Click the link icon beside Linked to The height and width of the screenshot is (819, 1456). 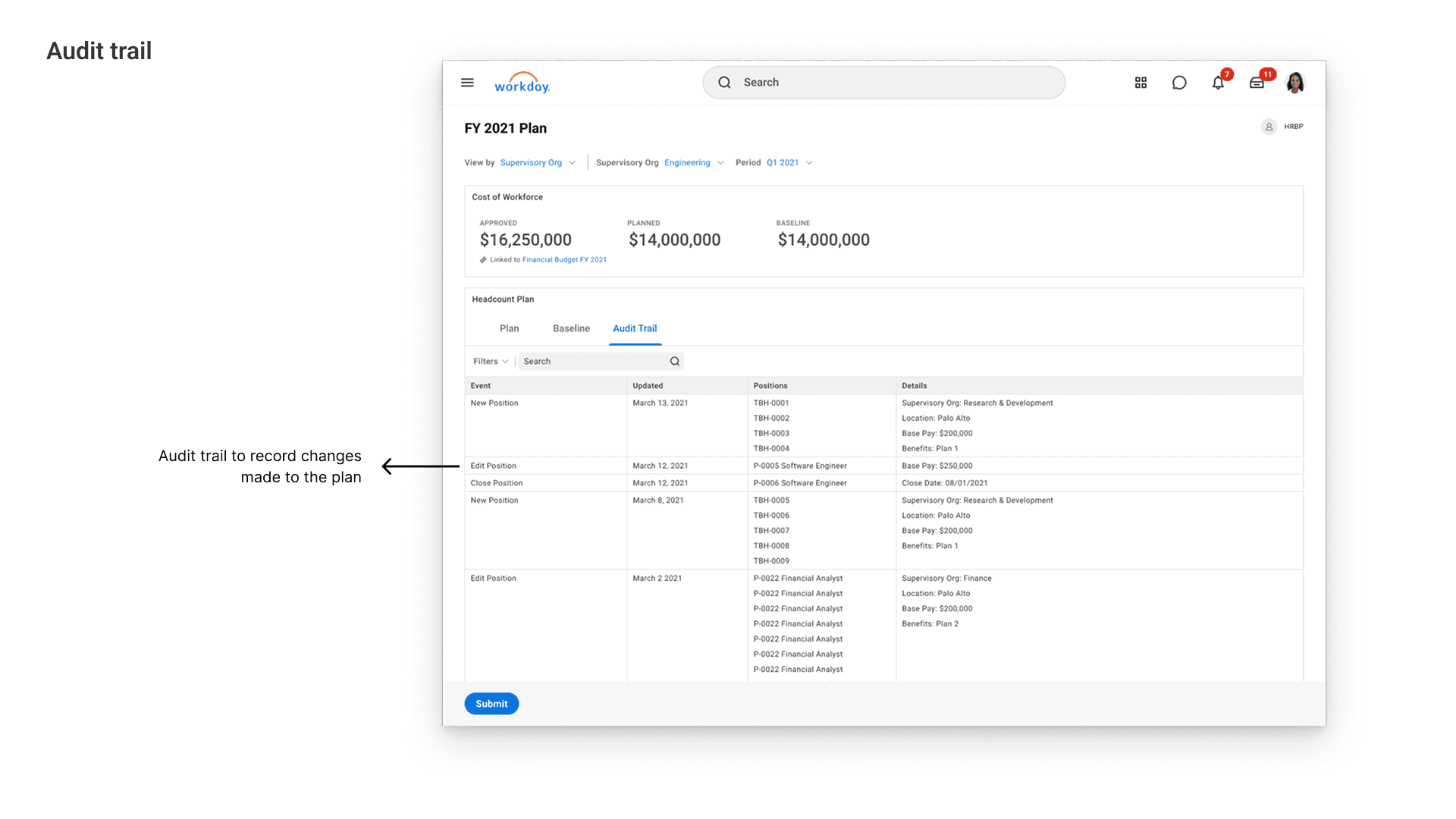point(483,260)
